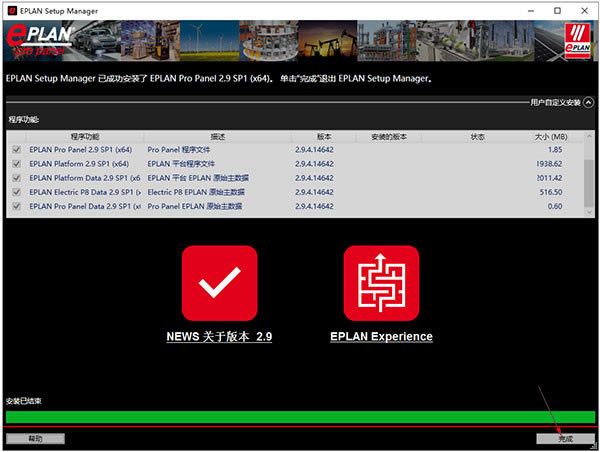Toggle the EPLAN Pro Panel Data checkbox
600x452 pixels.
pos(16,206)
